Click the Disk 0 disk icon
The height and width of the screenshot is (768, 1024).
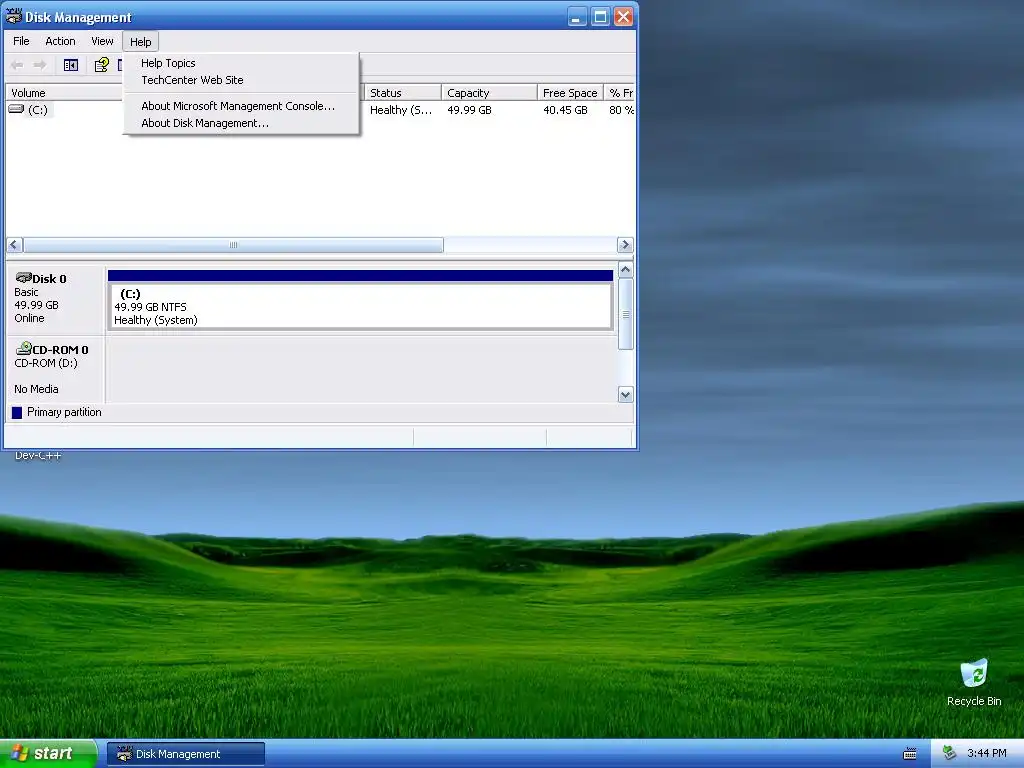(24, 278)
